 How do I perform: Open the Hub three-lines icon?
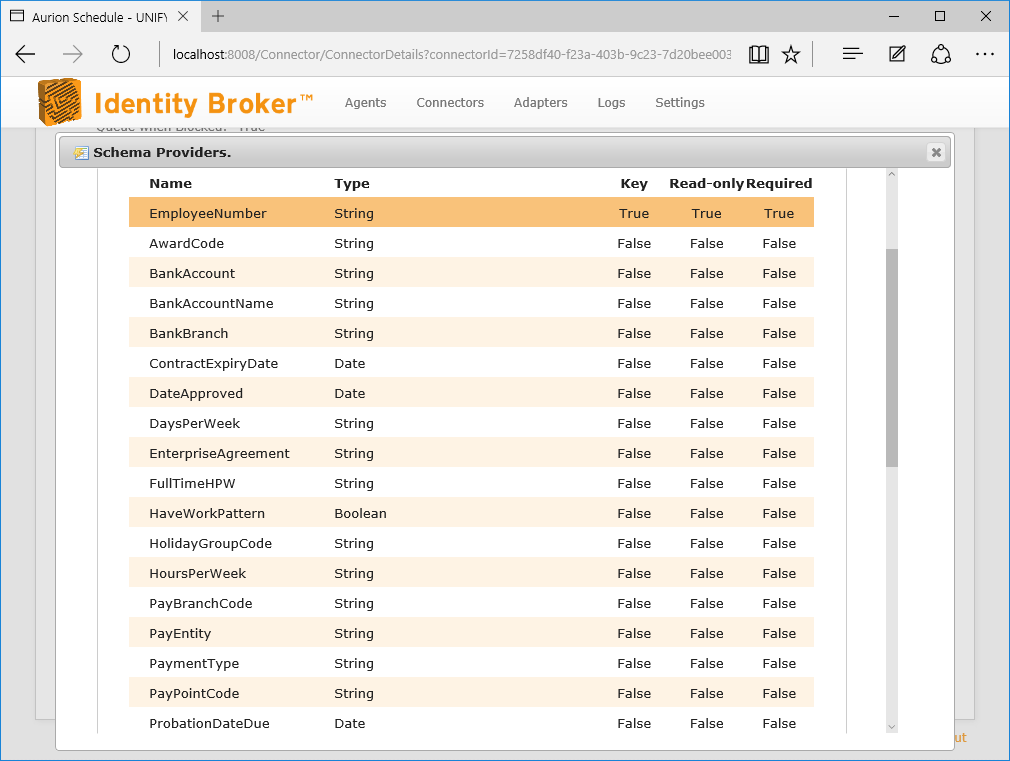click(x=852, y=54)
